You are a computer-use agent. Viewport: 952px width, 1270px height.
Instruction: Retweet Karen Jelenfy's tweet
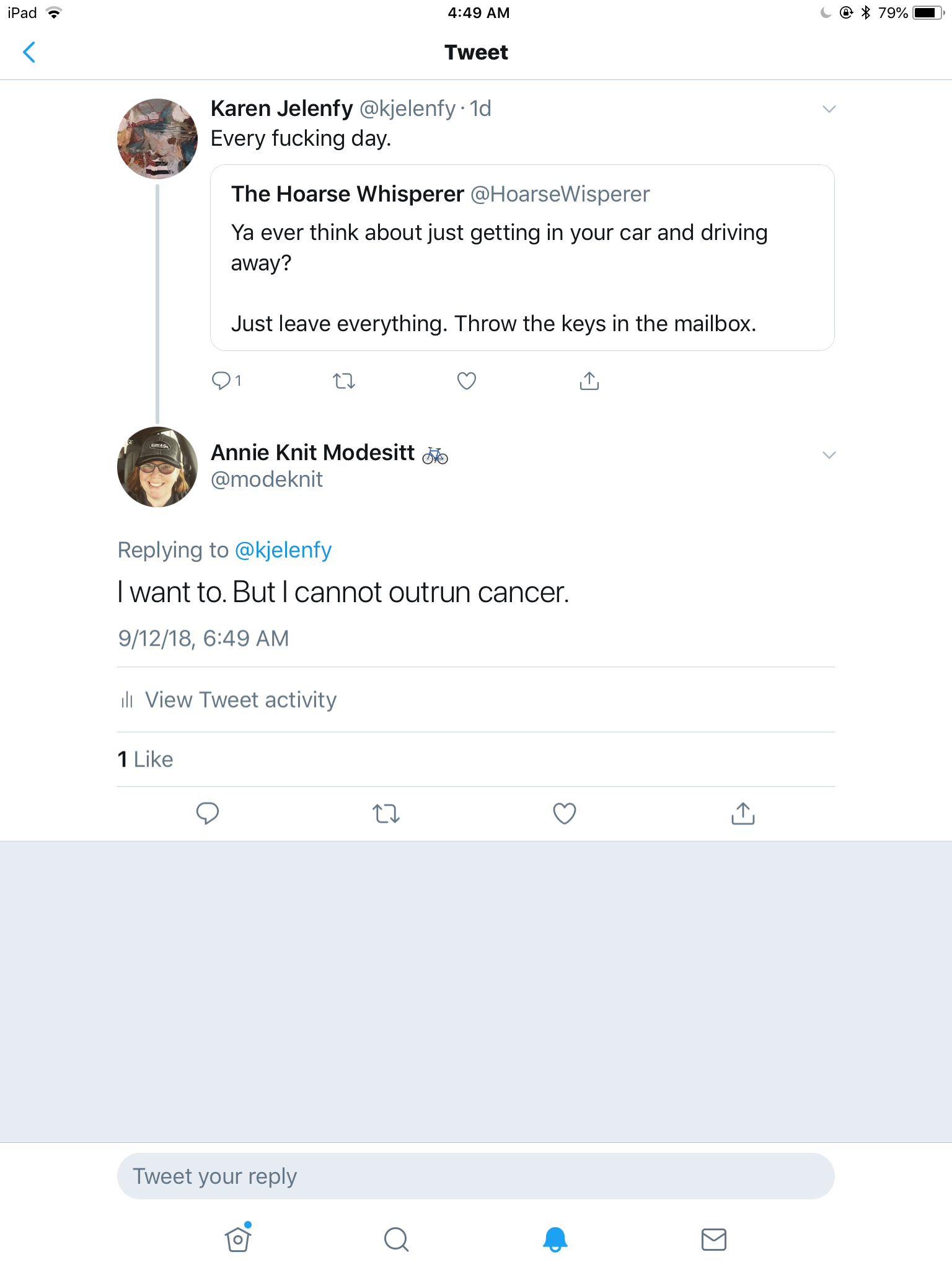(344, 380)
